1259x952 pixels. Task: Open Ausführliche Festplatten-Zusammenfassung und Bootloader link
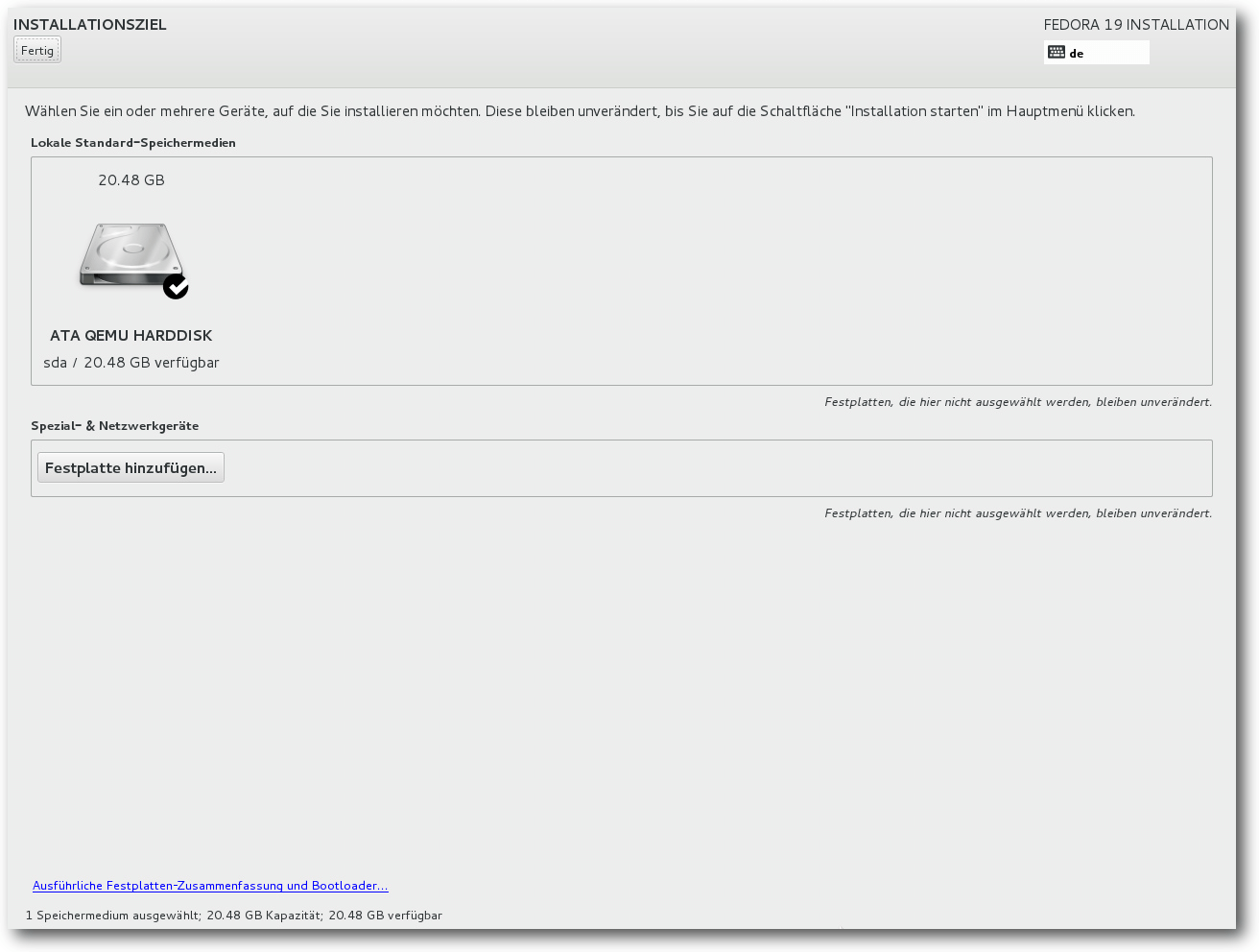coord(210,885)
